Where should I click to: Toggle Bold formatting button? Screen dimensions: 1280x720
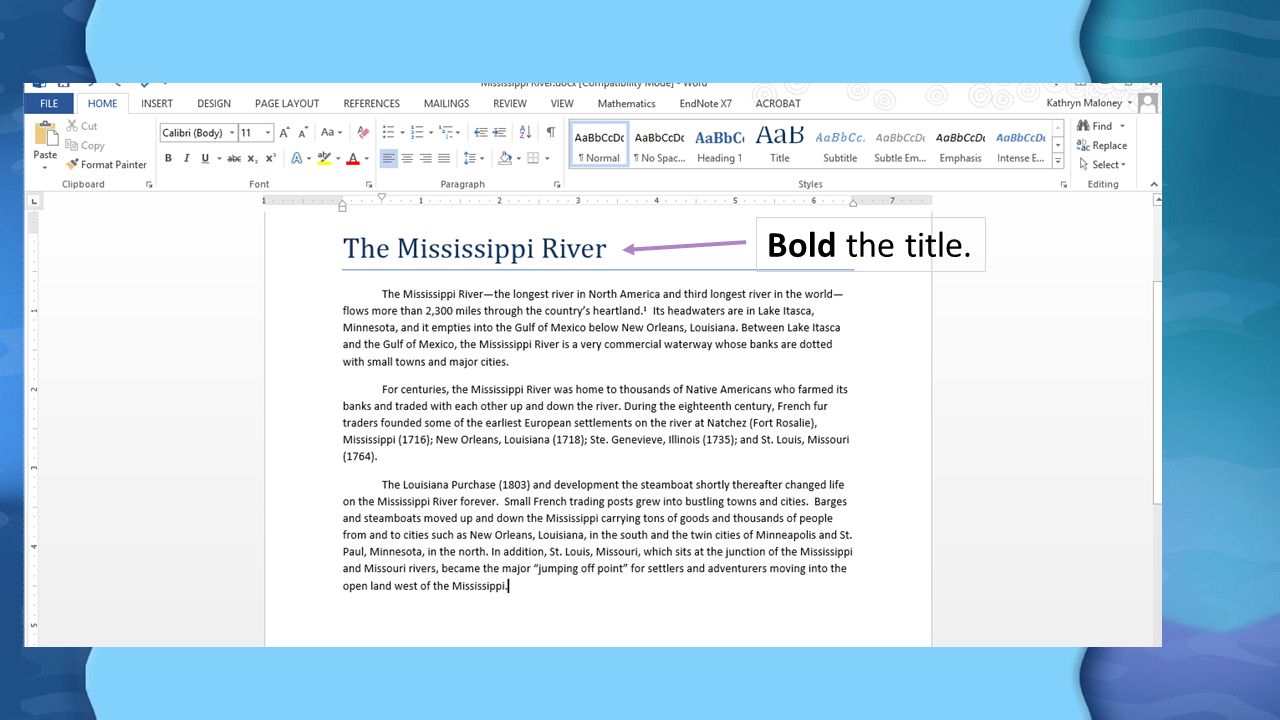click(168, 158)
